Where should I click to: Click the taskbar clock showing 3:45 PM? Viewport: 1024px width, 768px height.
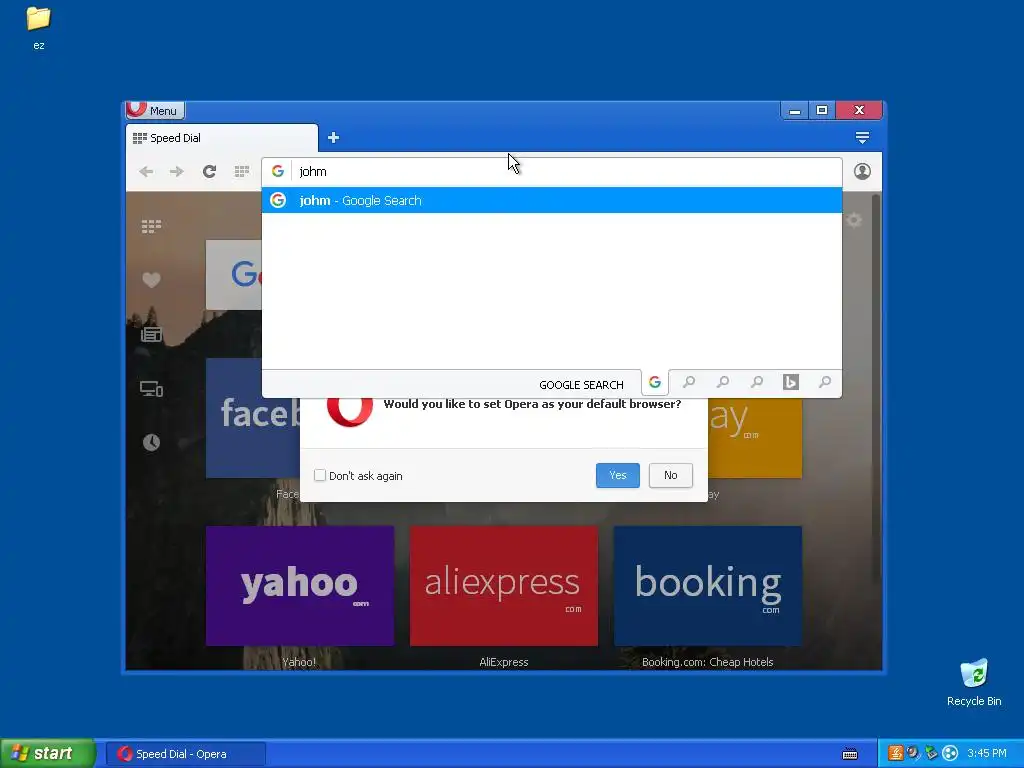(x=987, y=753)
